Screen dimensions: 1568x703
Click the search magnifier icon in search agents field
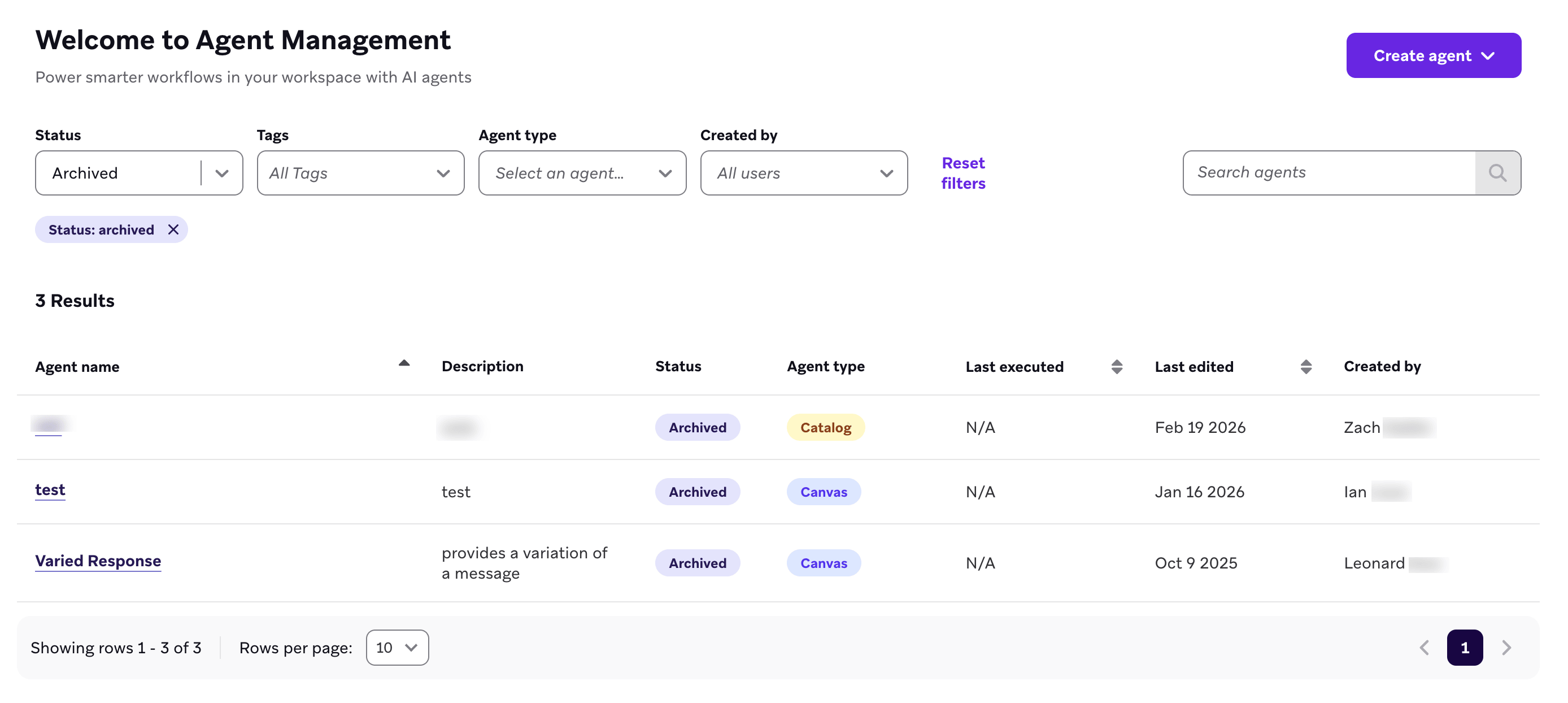(1497, 173)
